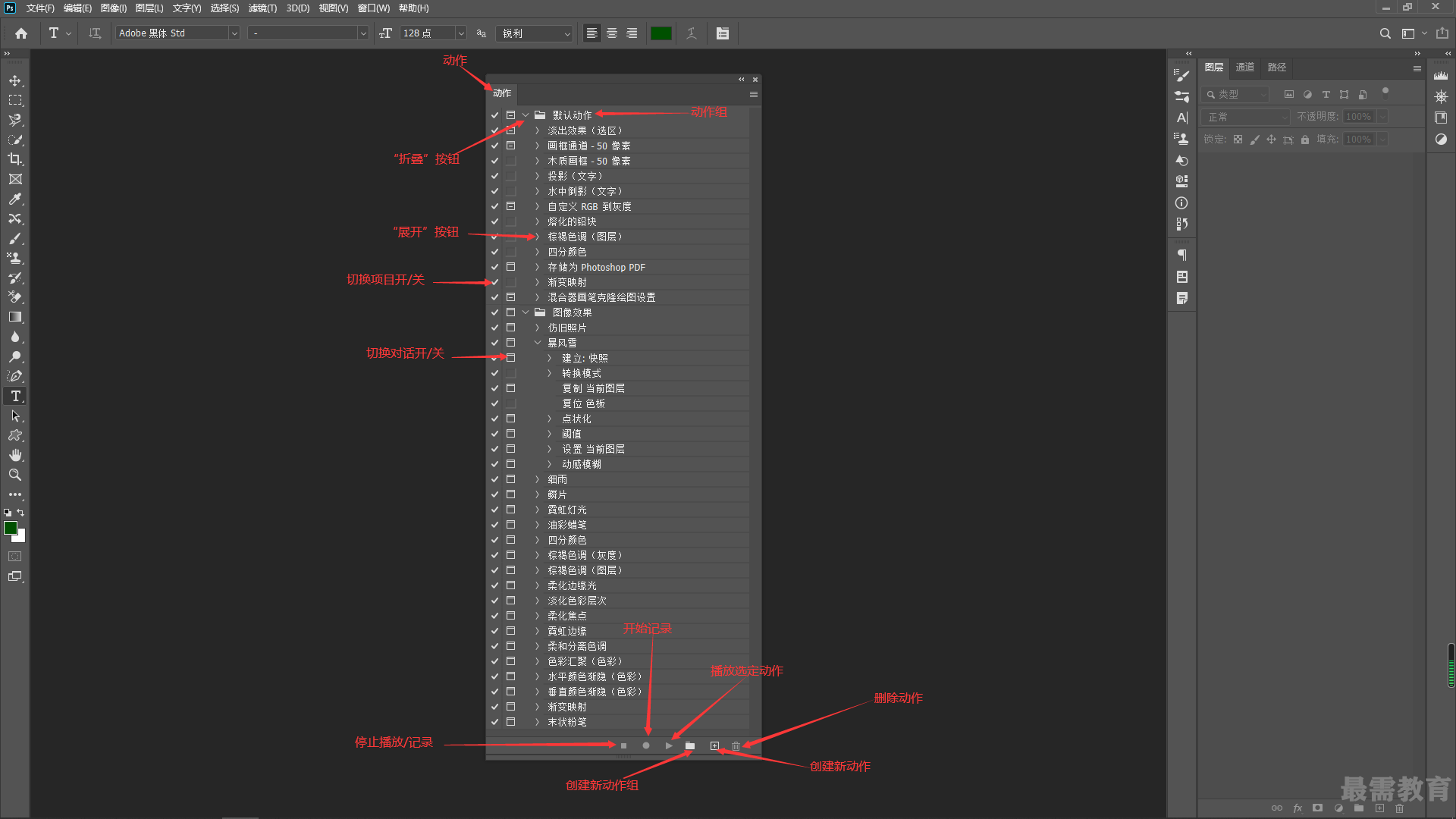Click the Begin recording button

point(646,746)
